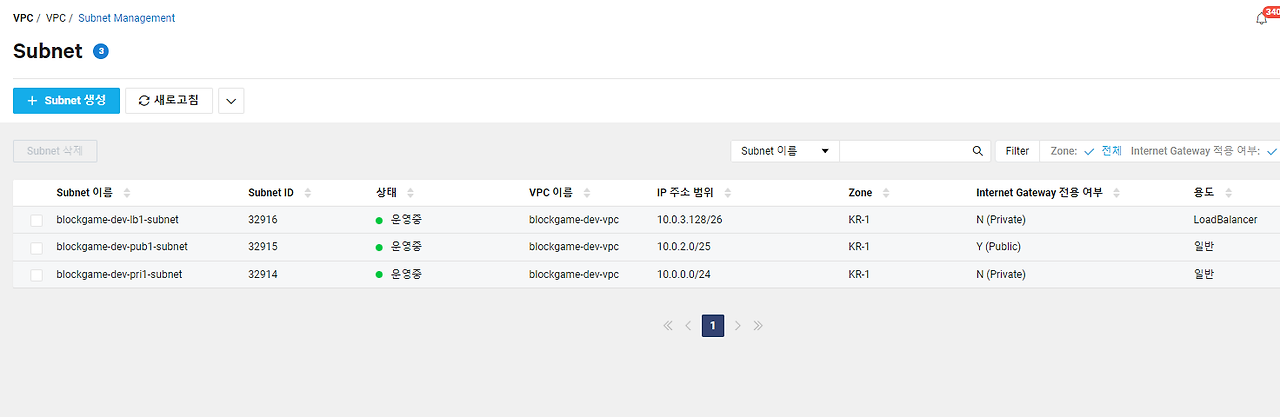The image size is (1280, 417).
Task: Click Subnet ID 32914
Action: click(x=262, y=274)
